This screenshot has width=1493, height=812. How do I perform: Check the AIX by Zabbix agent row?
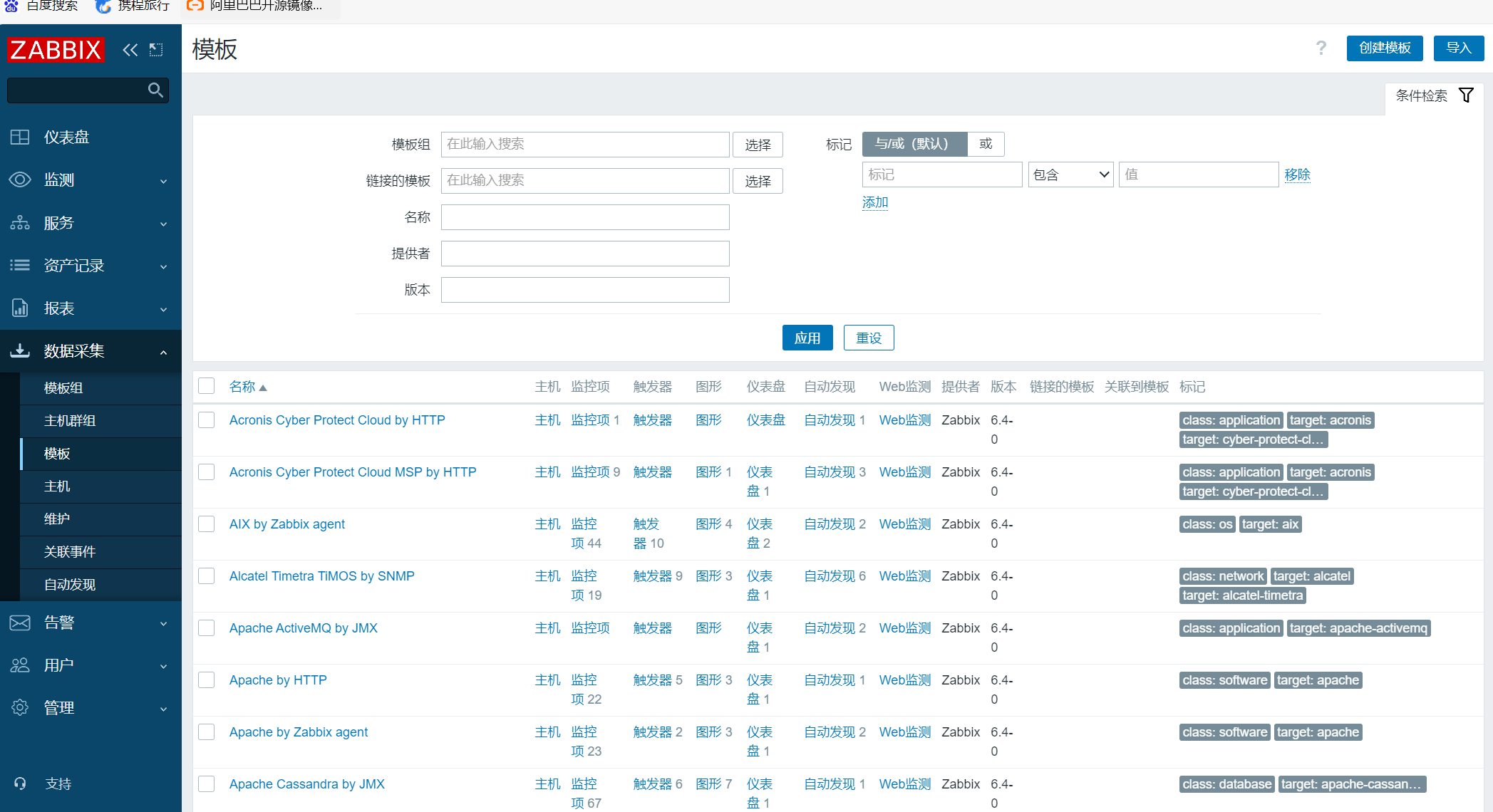(x=207, y=524)
